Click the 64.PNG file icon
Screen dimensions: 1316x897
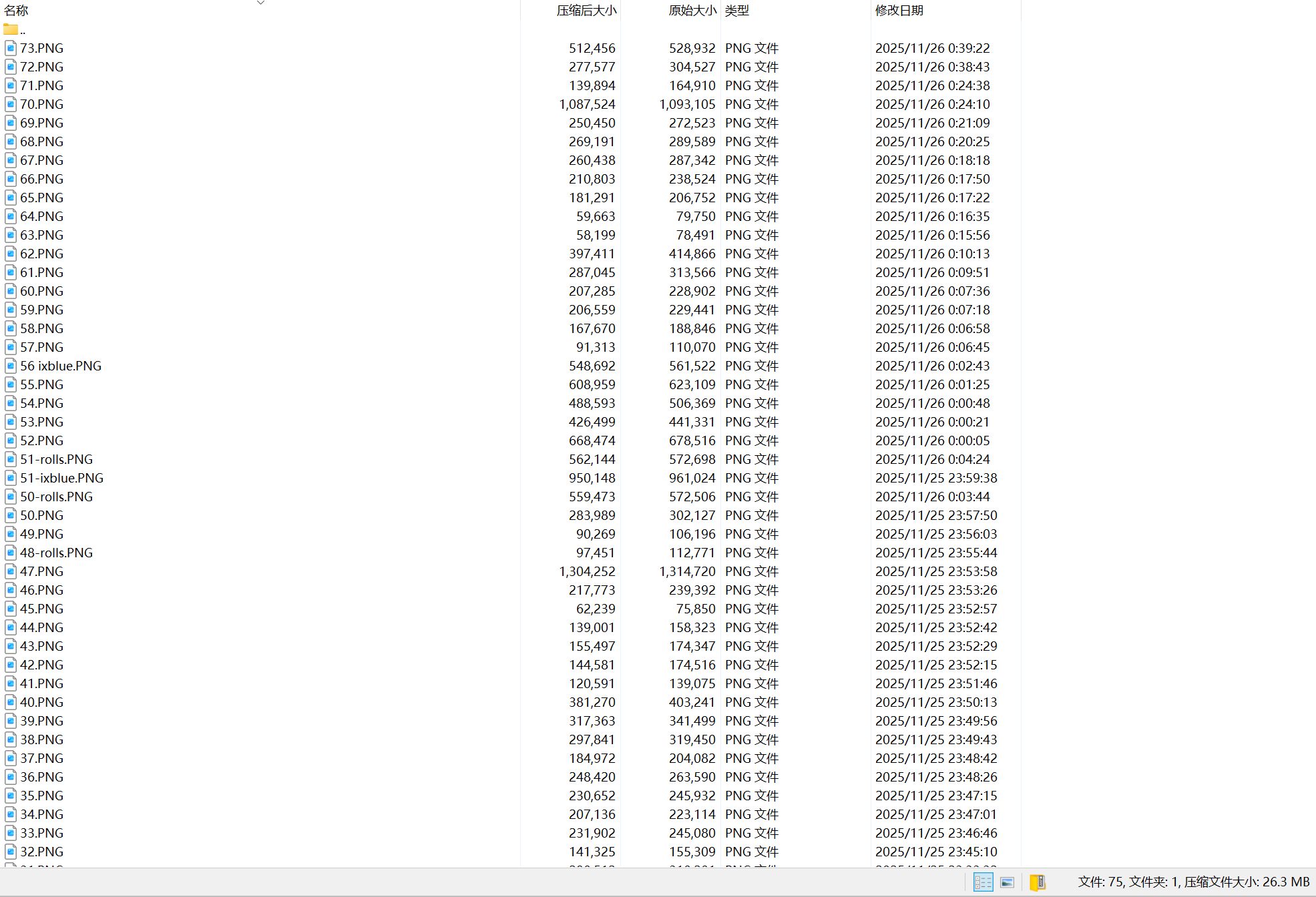11,216
